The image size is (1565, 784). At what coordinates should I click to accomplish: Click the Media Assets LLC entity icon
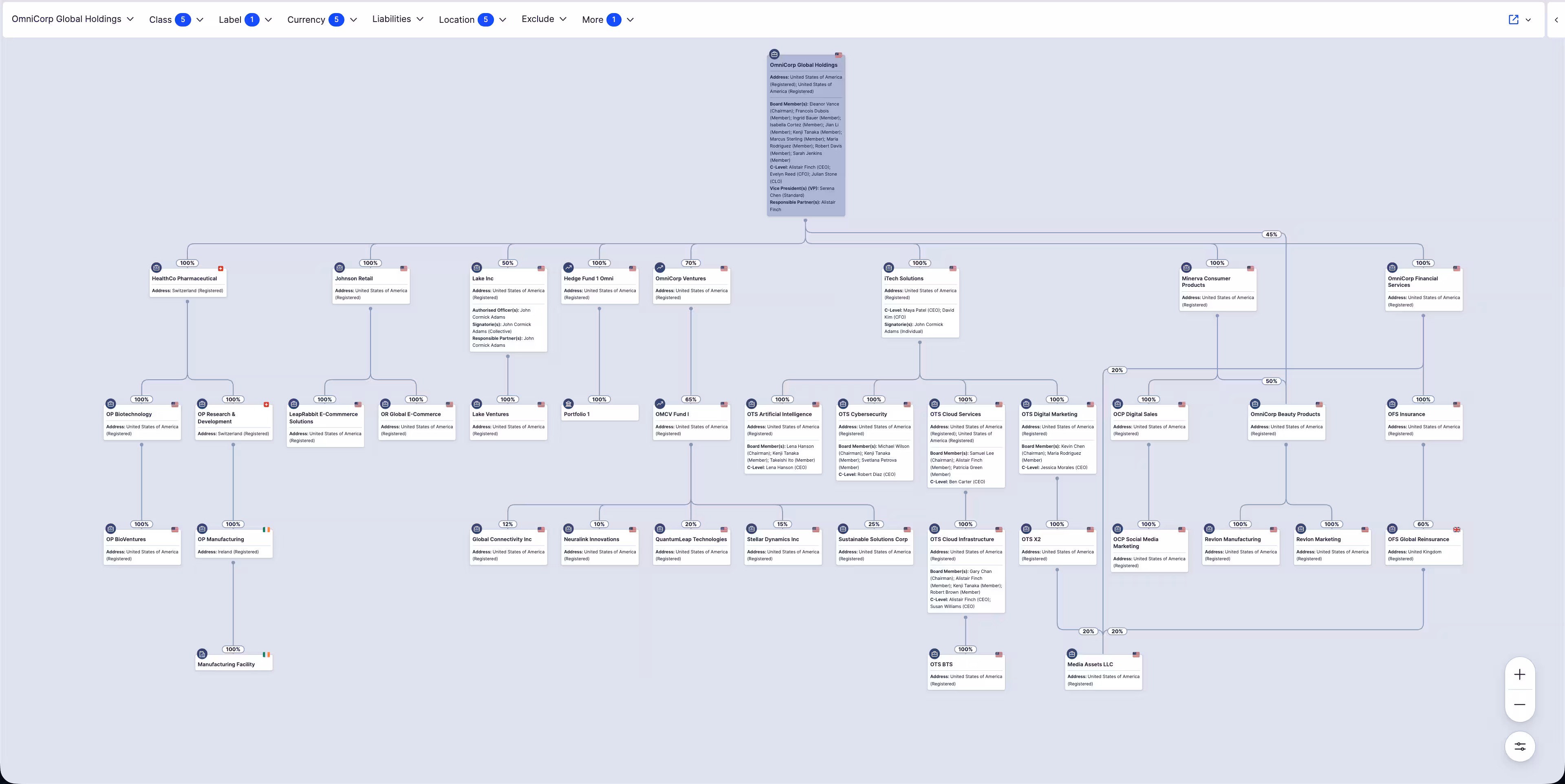[x=1072, y=654]
